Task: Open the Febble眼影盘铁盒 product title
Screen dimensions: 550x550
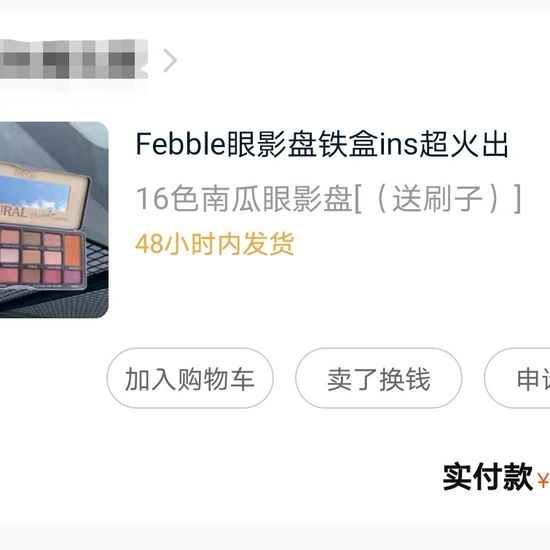Action: pos(322,144)
